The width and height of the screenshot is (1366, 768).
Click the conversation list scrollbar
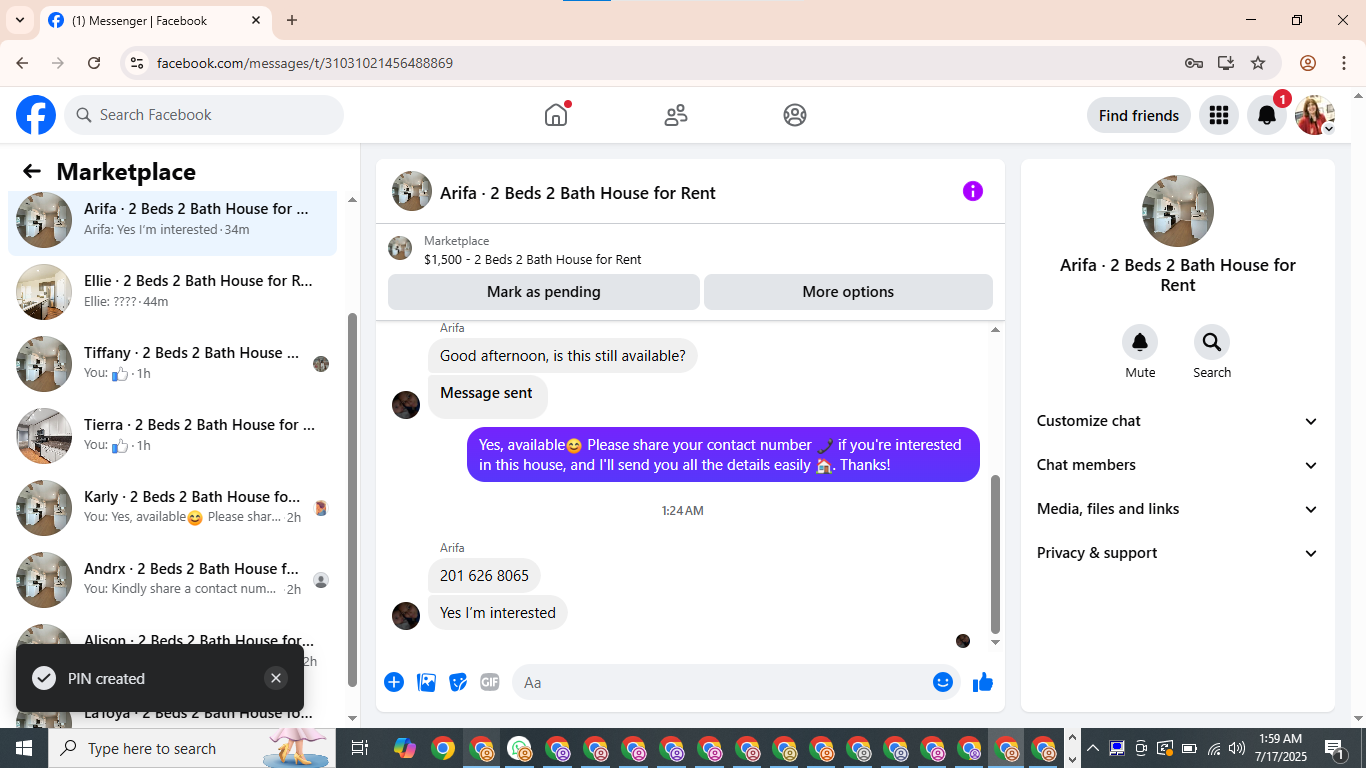point(352,500)
